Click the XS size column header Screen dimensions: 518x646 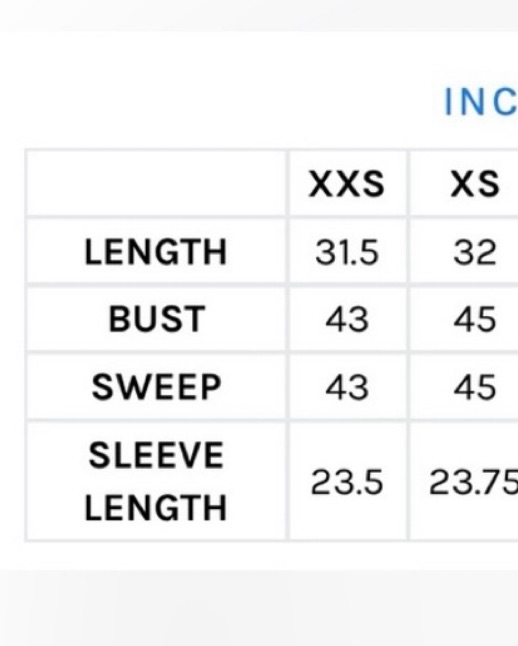pyautogui.click(x=475, y=184)
